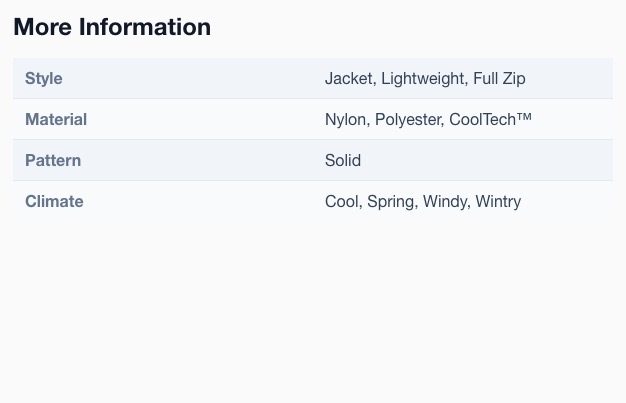This screenshot has width=626, height=403.
Task: Click the Climate attribute label
Action: pyautogui.click(x=54, y=201)
